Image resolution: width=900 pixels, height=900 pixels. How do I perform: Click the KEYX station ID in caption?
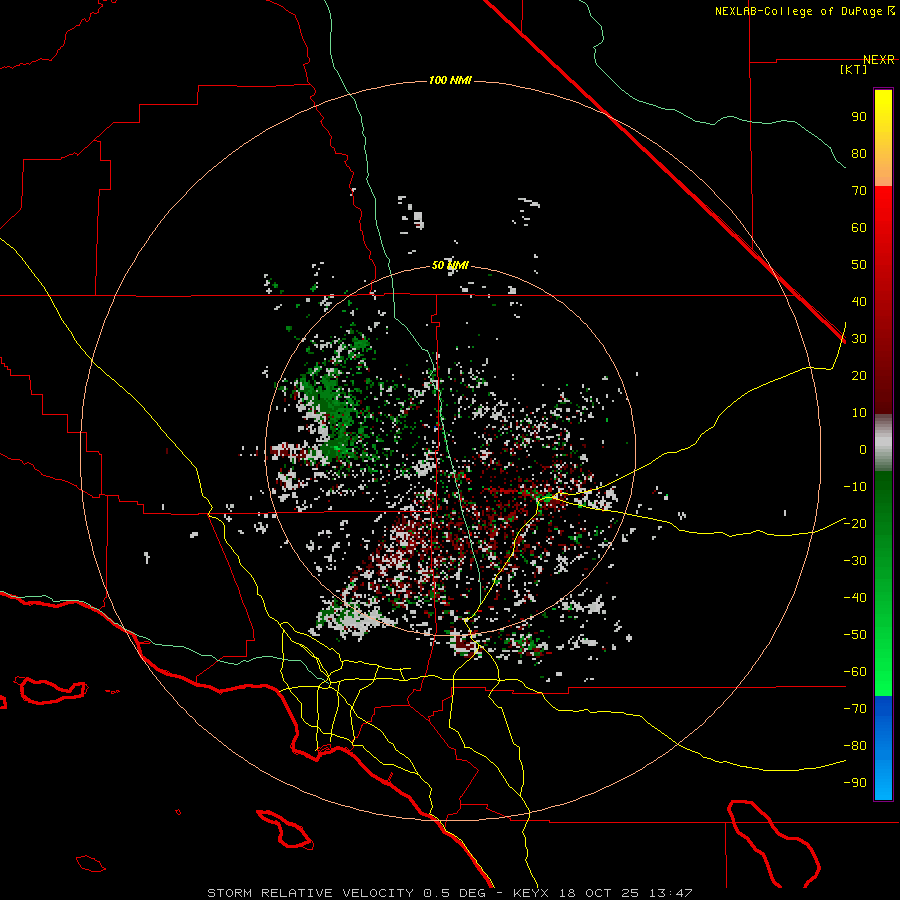click(x=531, y=892)
